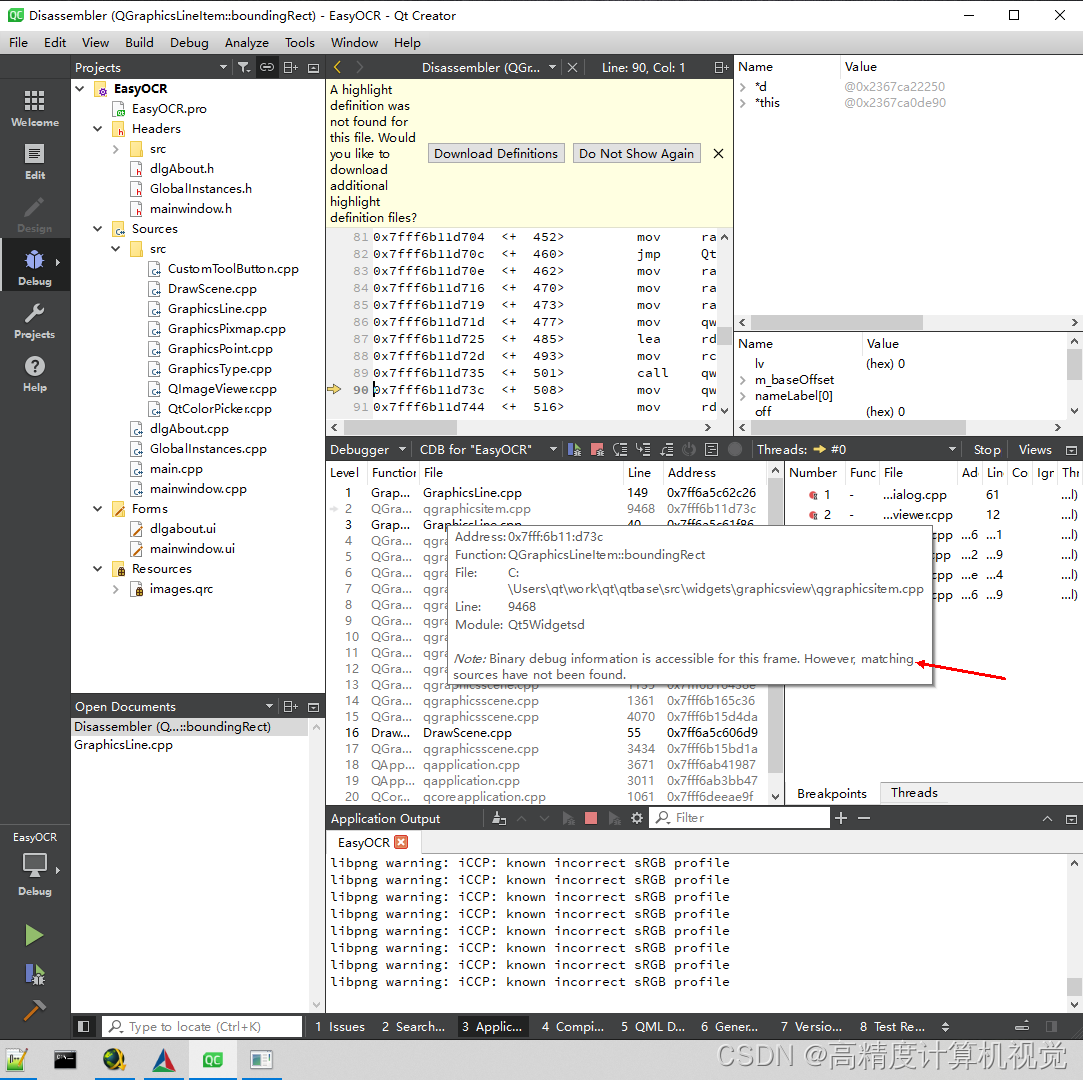Decrease Application Output font with minus
Viewport: 1083px width, 1080px height.
pyautogui.click(x=863, y=818)
